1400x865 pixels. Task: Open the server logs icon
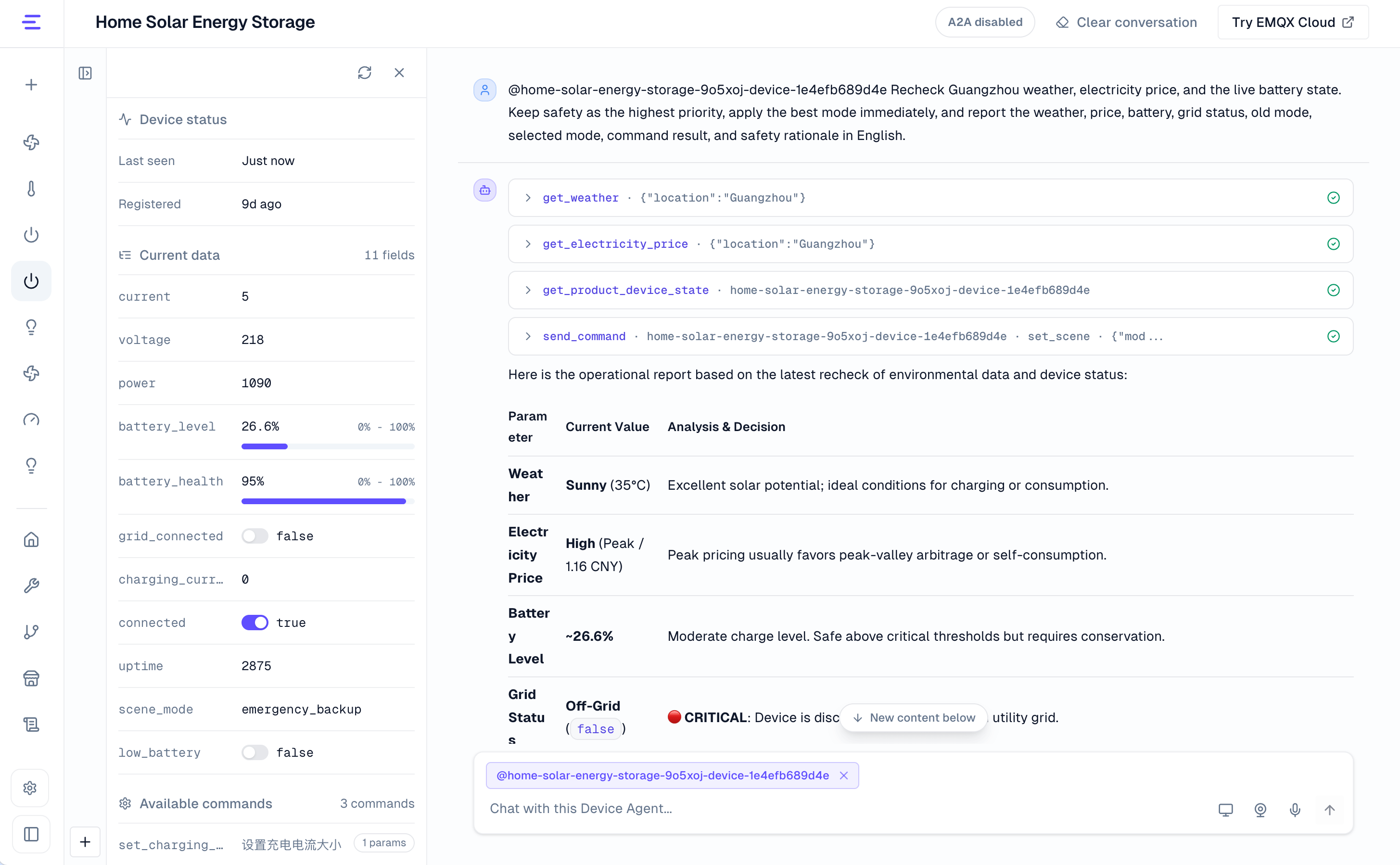(x=31, y=724)
